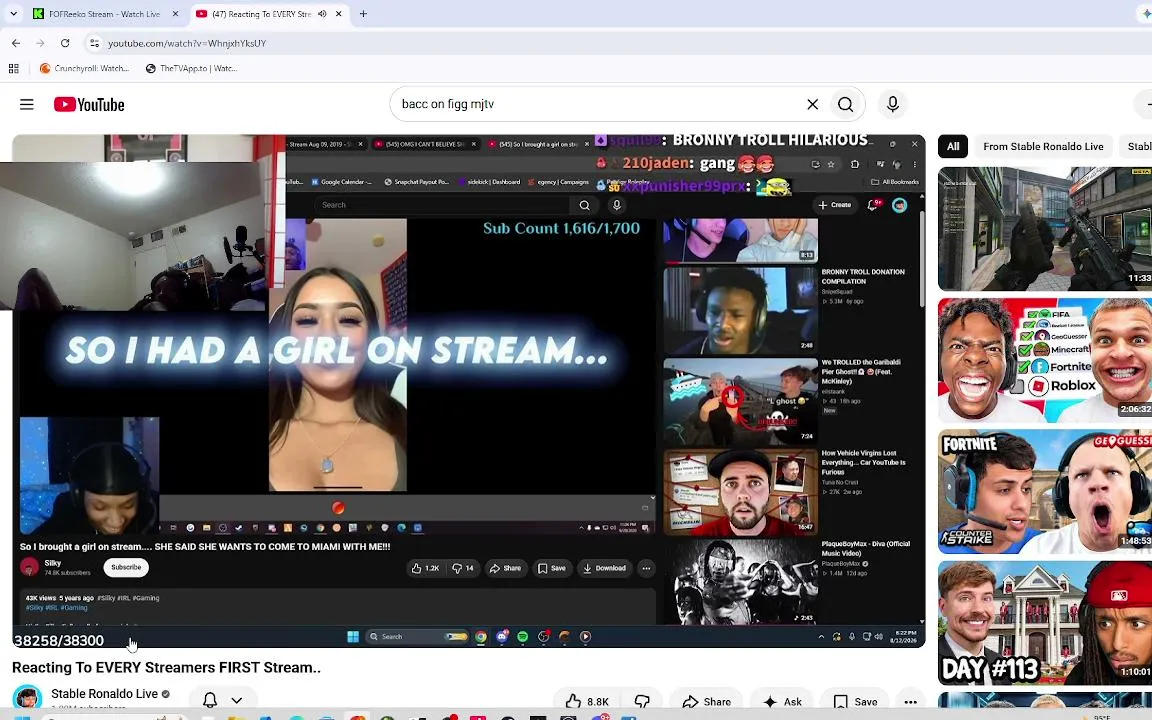Open the Fortnite Counter Strike thumbnail video

1045,492
